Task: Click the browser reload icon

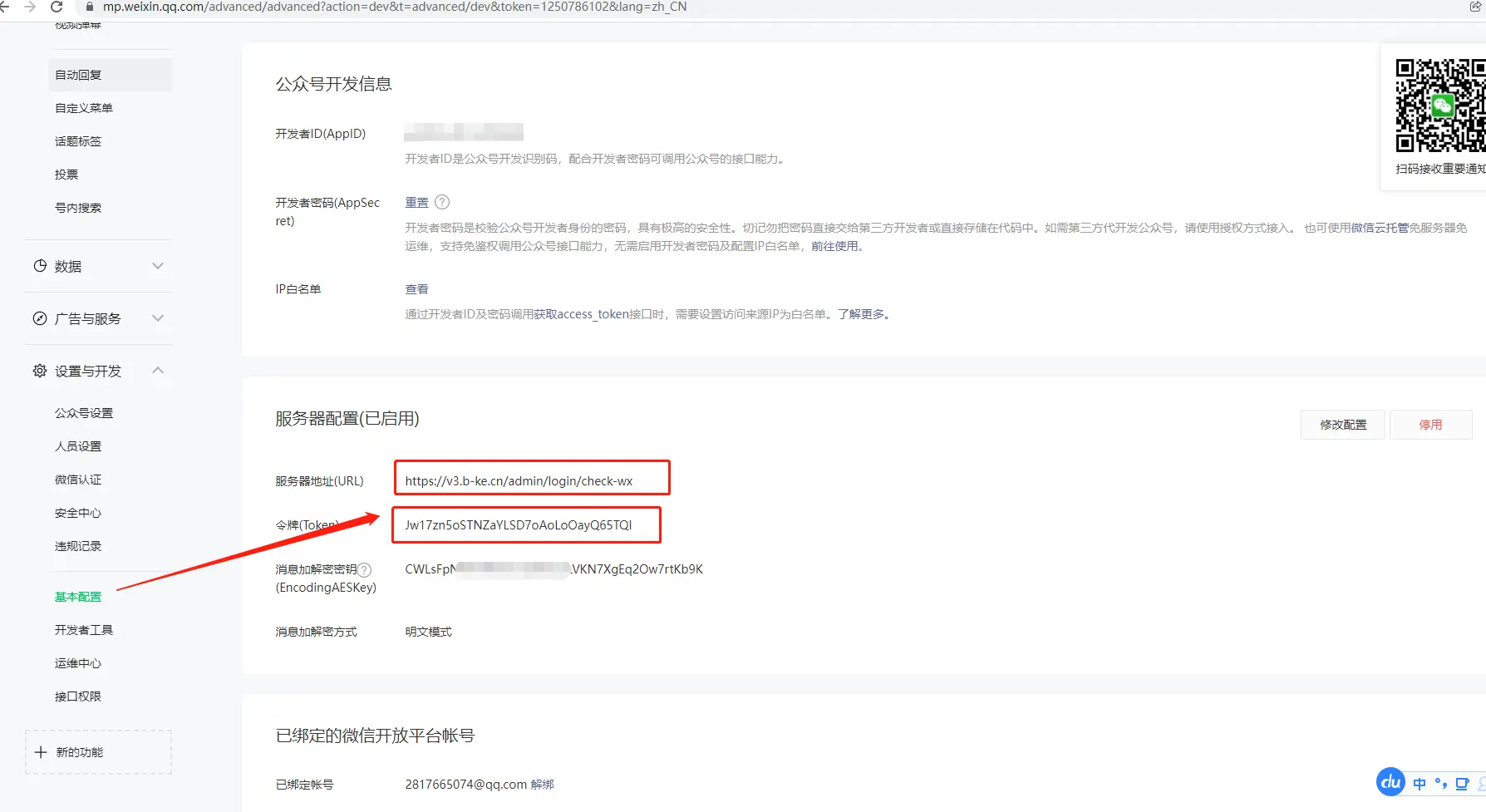Action: coord(57,7)
